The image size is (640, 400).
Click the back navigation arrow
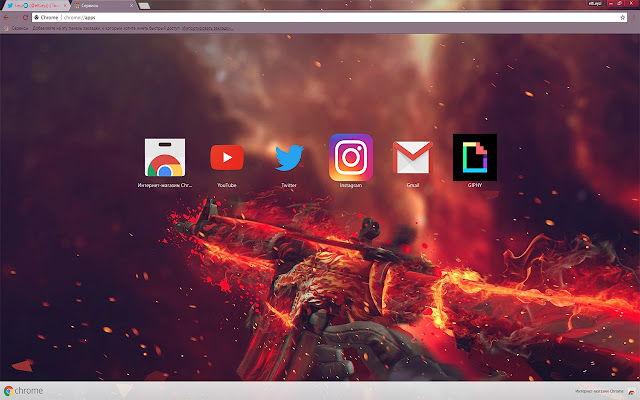6,18
